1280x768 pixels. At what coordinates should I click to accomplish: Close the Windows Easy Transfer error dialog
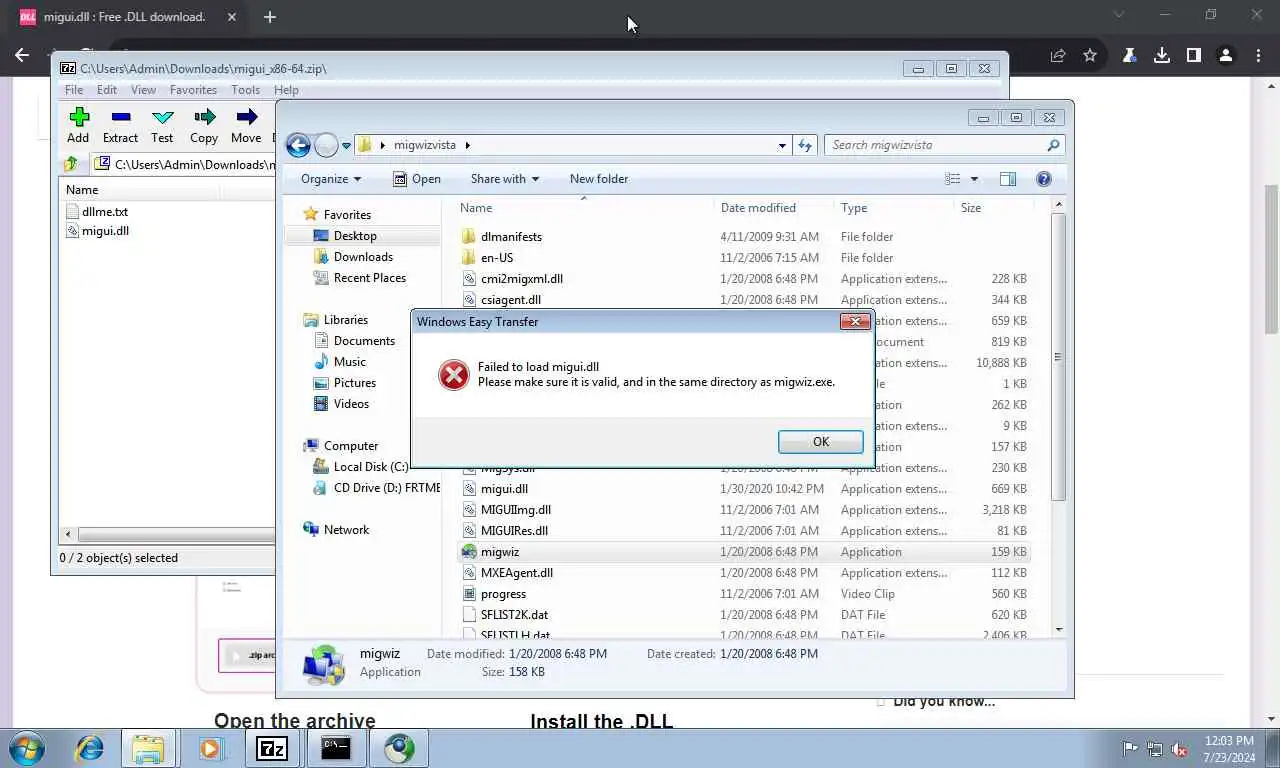854,321
